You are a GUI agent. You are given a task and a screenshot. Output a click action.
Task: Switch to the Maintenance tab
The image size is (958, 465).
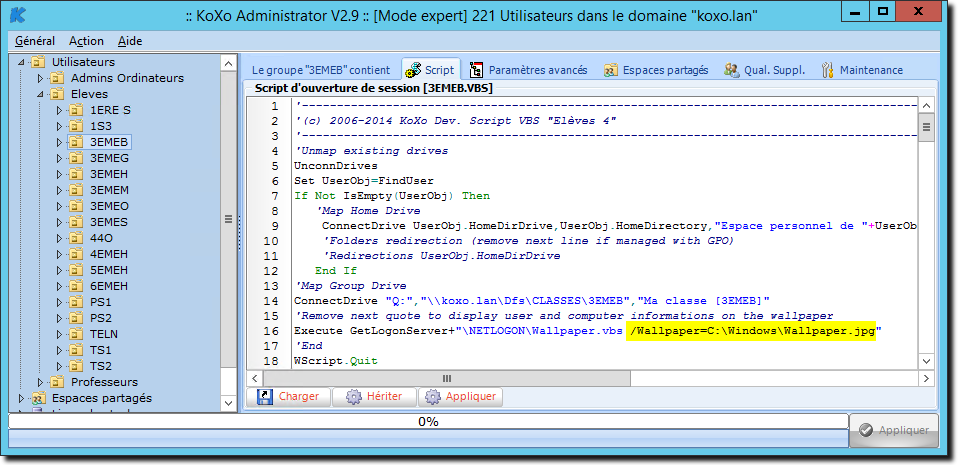click(863, 70)
